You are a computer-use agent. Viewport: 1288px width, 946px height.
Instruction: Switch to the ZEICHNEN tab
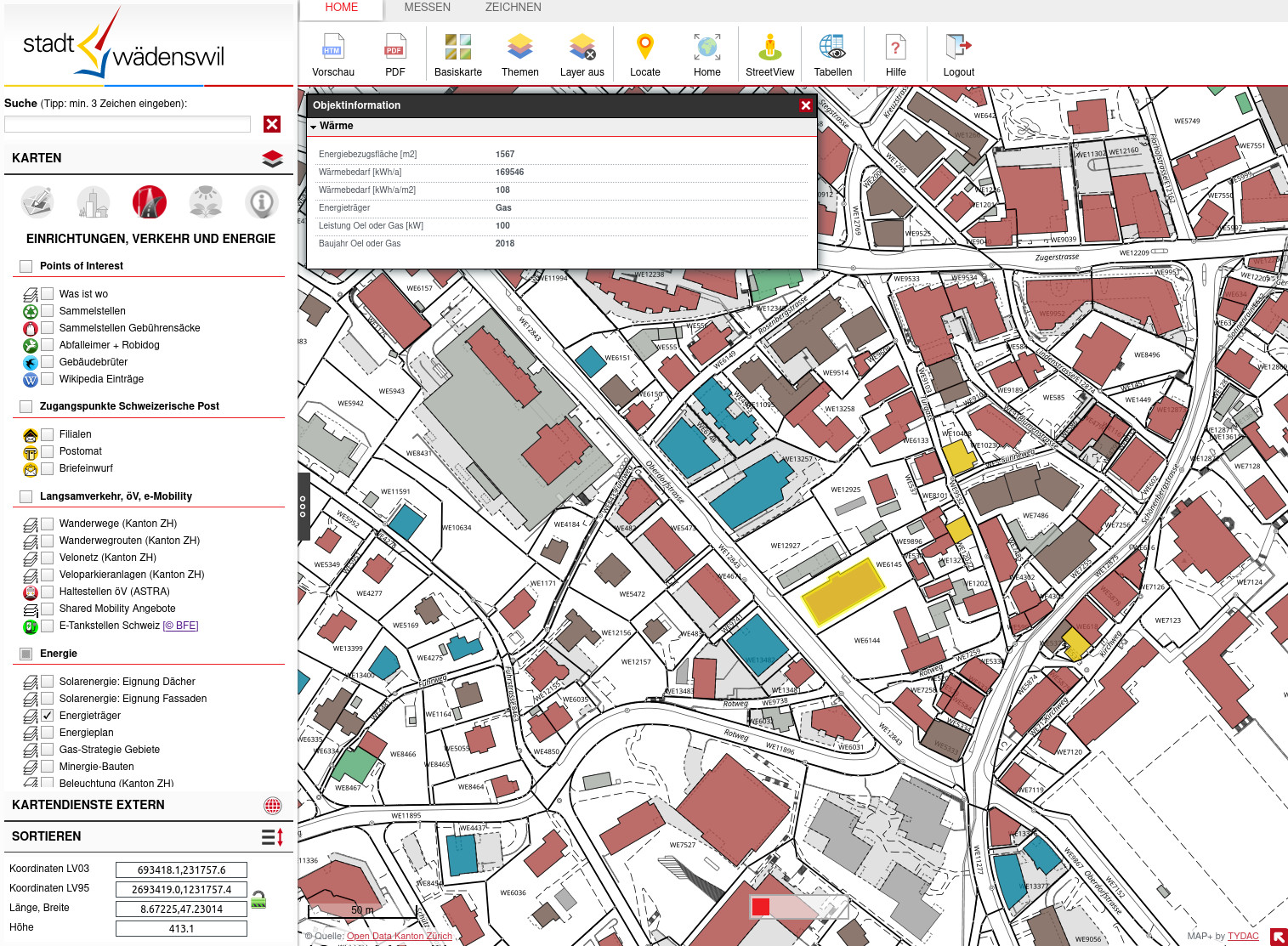pyautogui.click(x=513, y=8)
